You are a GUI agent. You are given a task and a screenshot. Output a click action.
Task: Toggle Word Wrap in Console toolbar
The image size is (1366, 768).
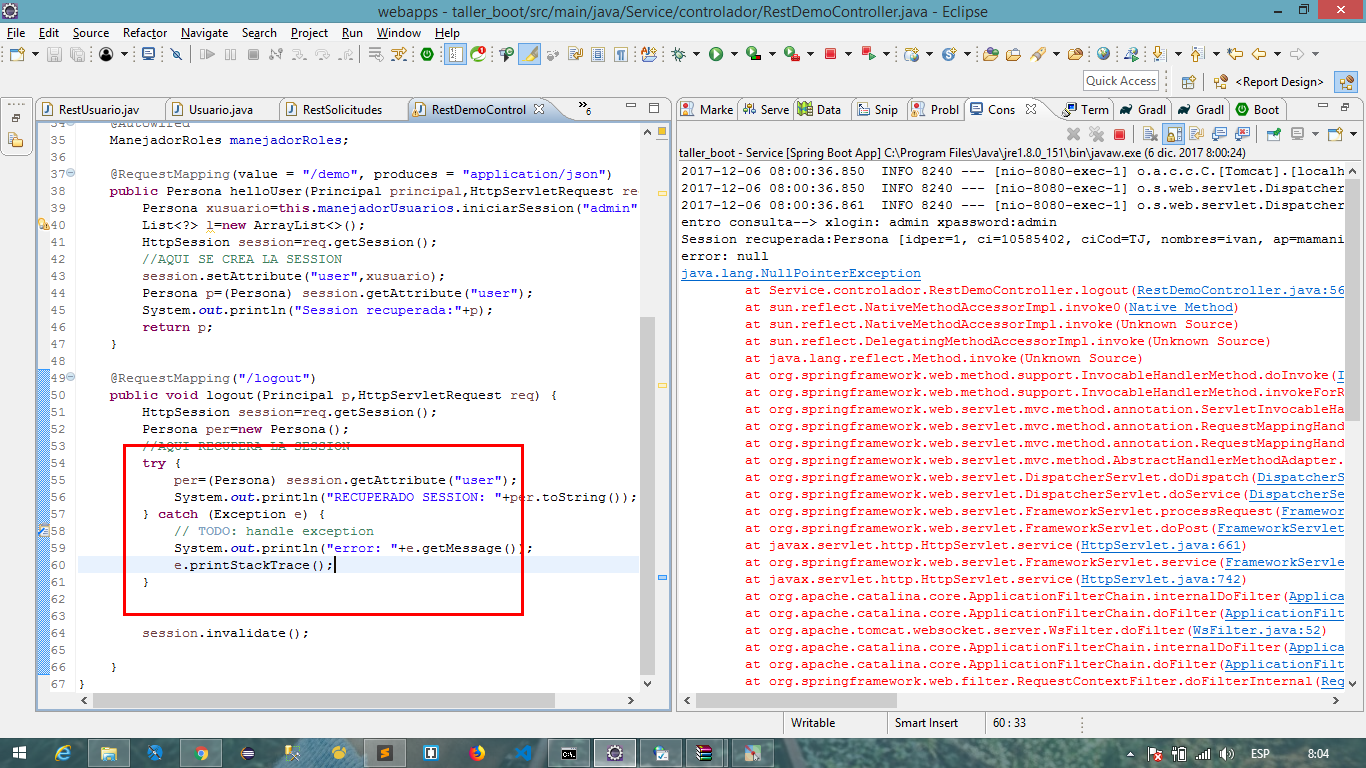[1196, 134]
